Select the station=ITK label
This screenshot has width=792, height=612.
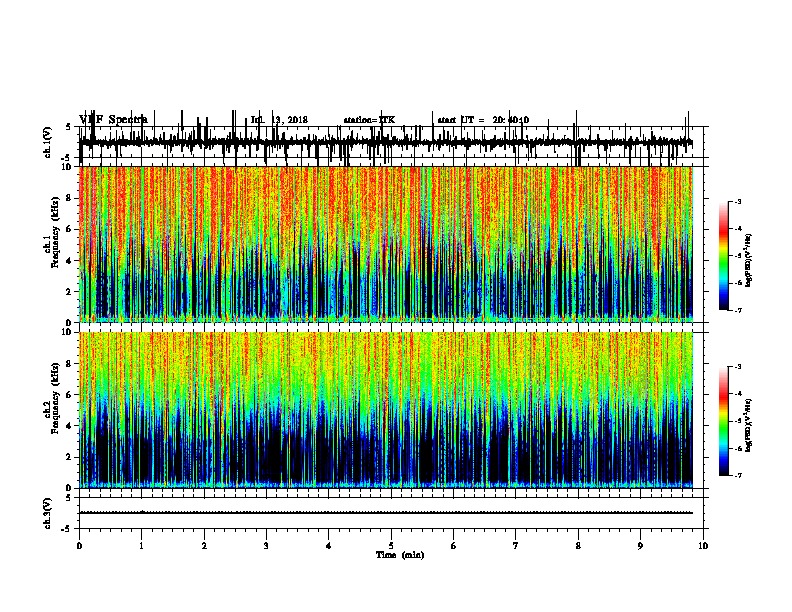(x=369, y=120)
